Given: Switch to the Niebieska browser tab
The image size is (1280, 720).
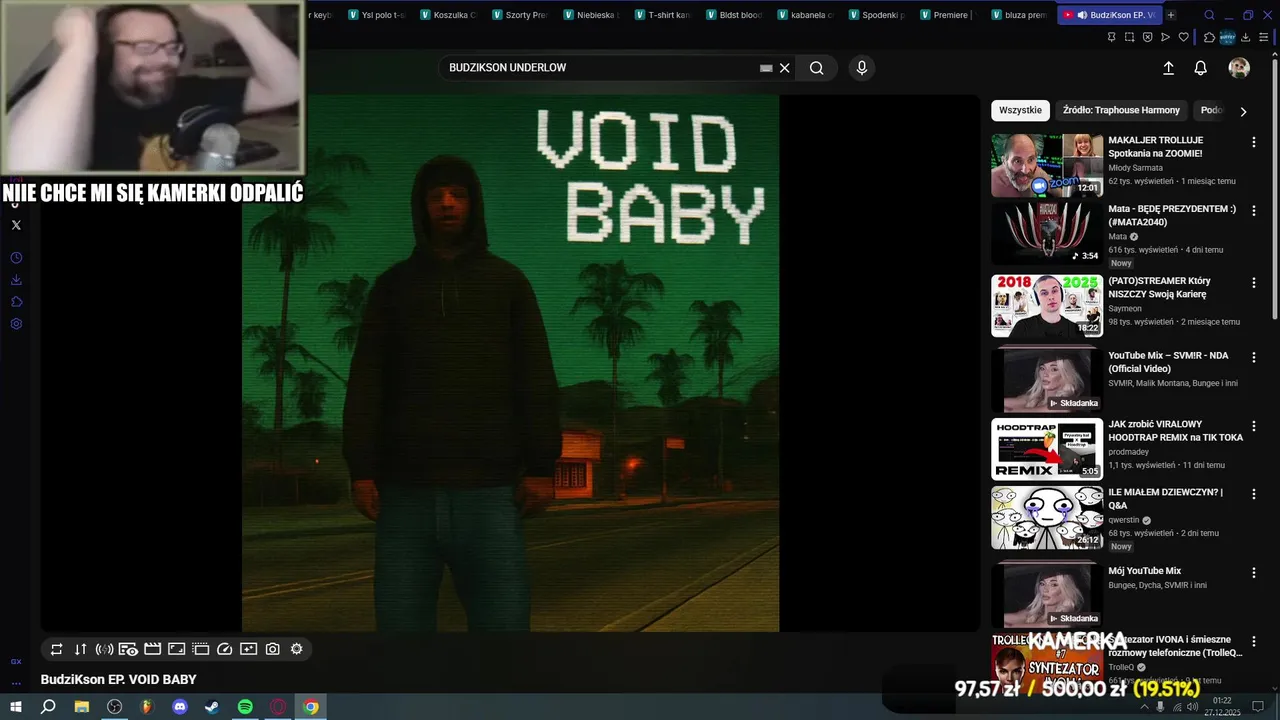Looking at the screenshot, I should click(591, 15).
